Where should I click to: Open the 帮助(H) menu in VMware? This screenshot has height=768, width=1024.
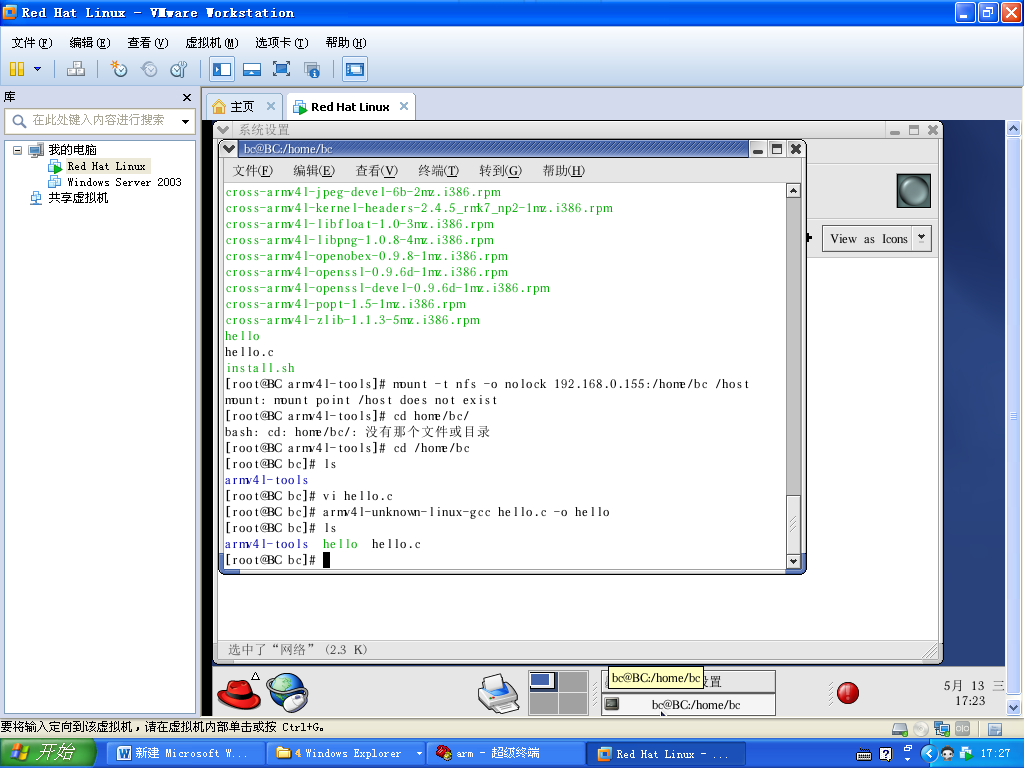pyautogui.click(x=345, y=42)
